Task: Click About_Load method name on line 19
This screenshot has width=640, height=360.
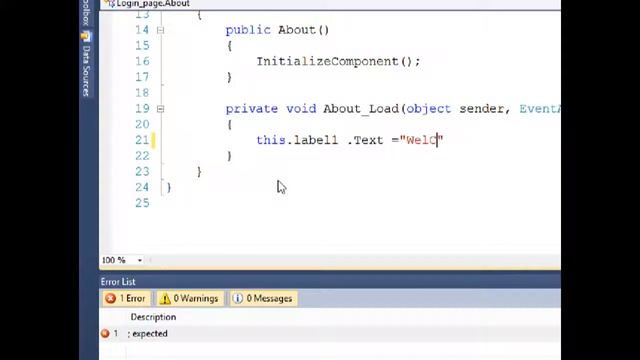Action: 361,109
